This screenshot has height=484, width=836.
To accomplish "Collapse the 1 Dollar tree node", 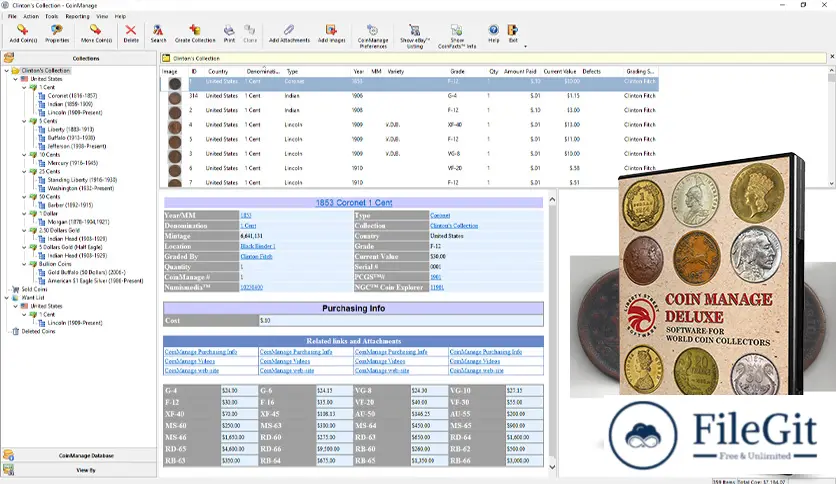I will pos(24,213).
